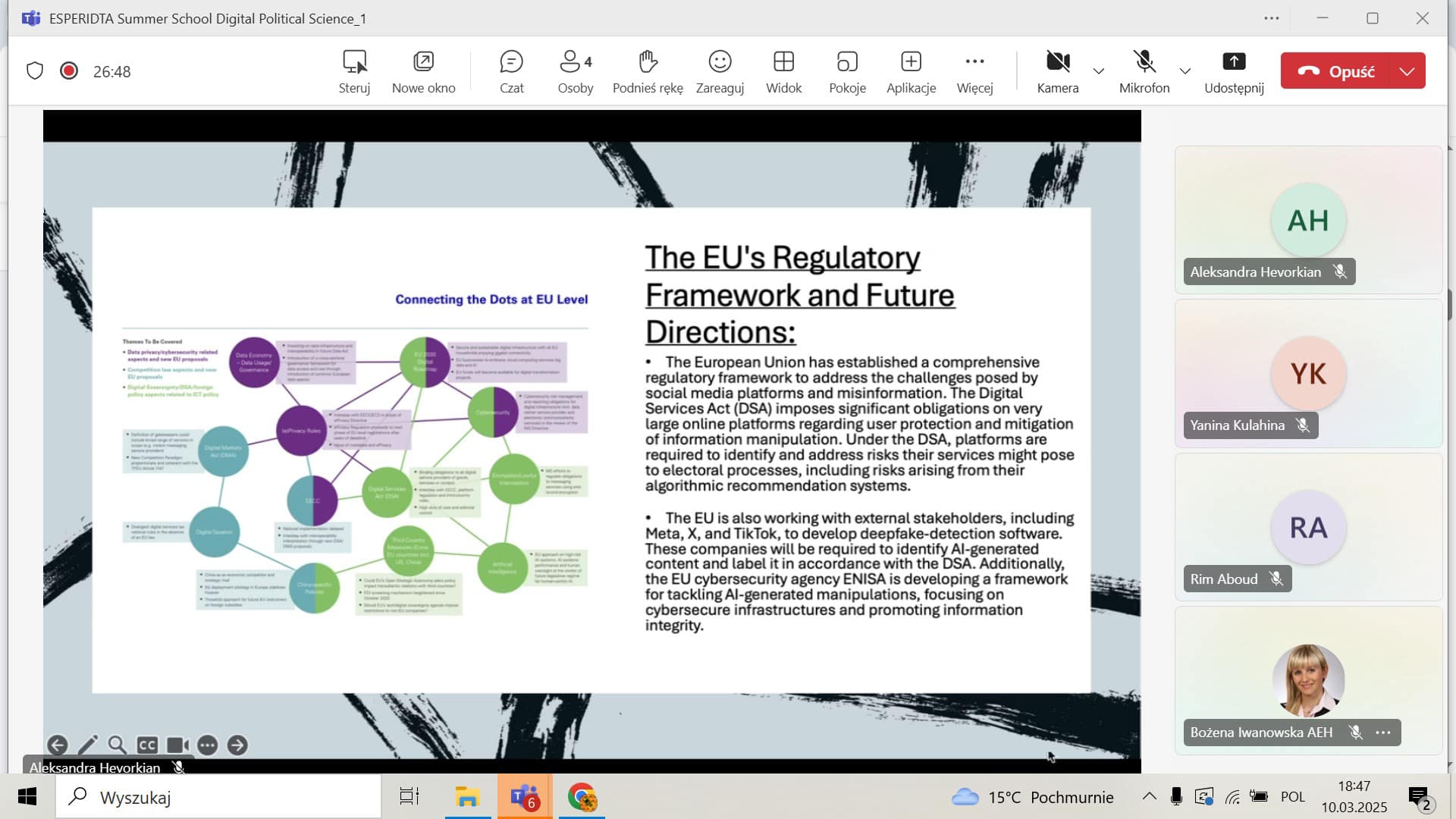Click the battery status tray icon
The width and height of the screenshot is (1456, 819).
(x=1259, y=796)
